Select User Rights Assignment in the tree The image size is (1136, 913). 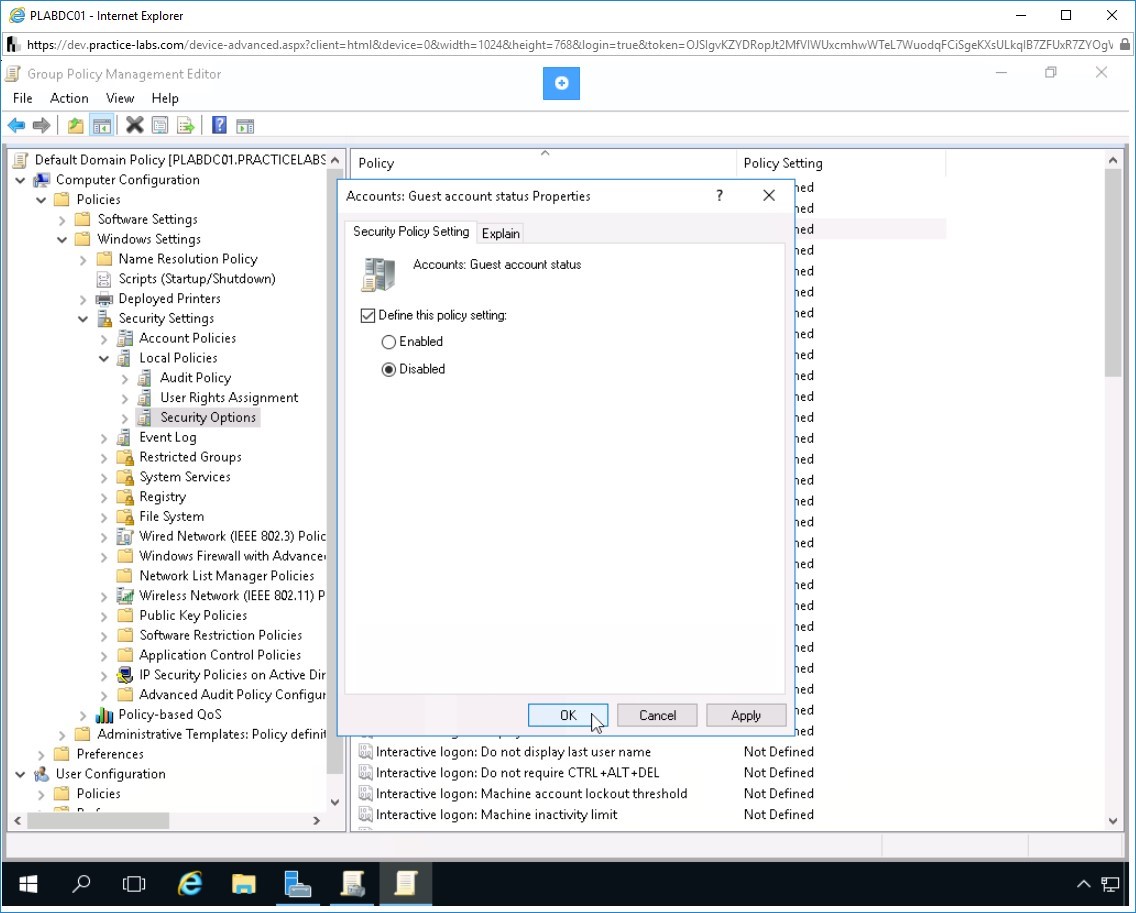point(229,398)
